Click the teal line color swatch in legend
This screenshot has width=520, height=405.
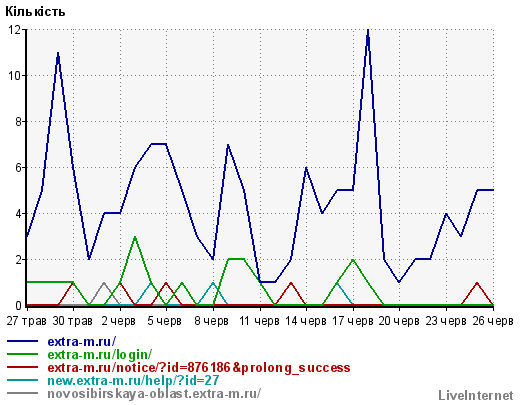(x=22, y=380)
